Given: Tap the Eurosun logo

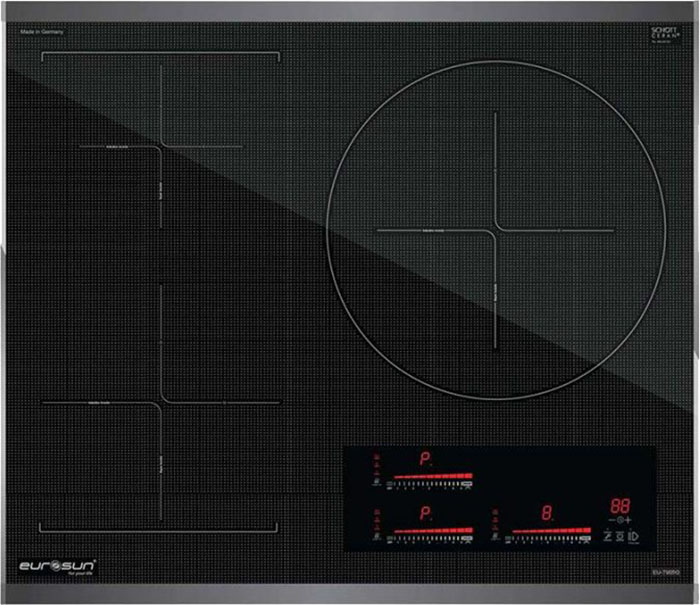Looking at the screenshot, I should pos(58,567).
